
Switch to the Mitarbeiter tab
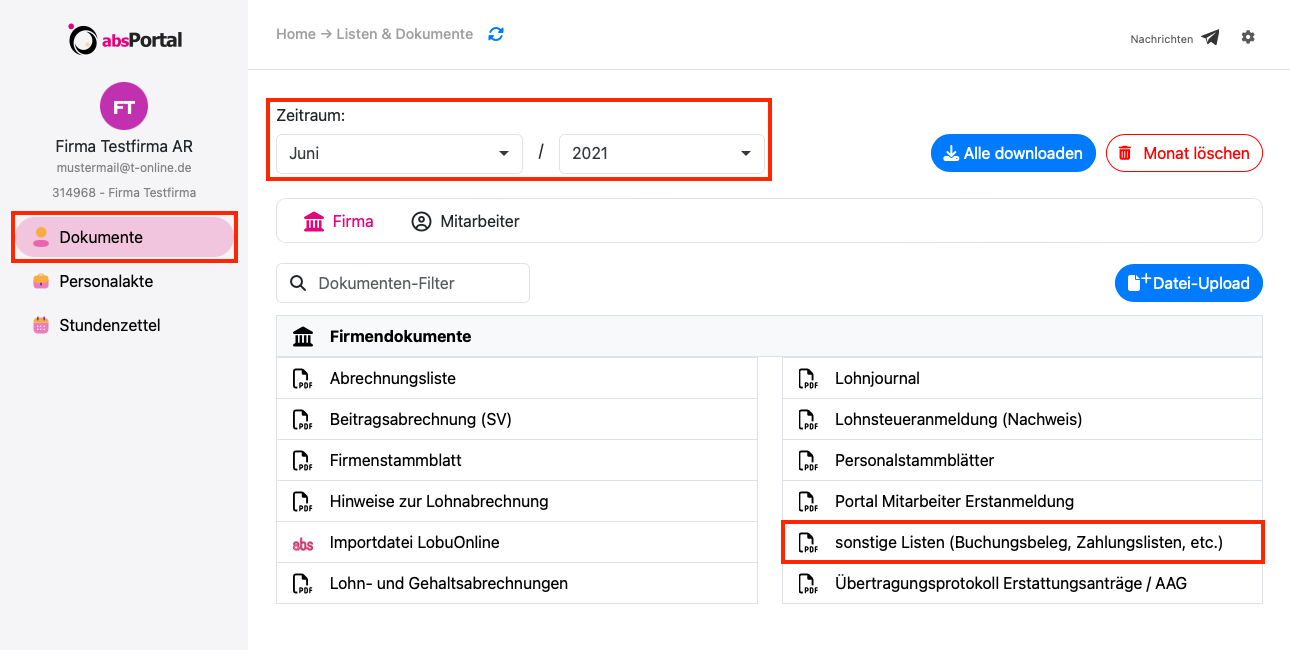(465, 222)
